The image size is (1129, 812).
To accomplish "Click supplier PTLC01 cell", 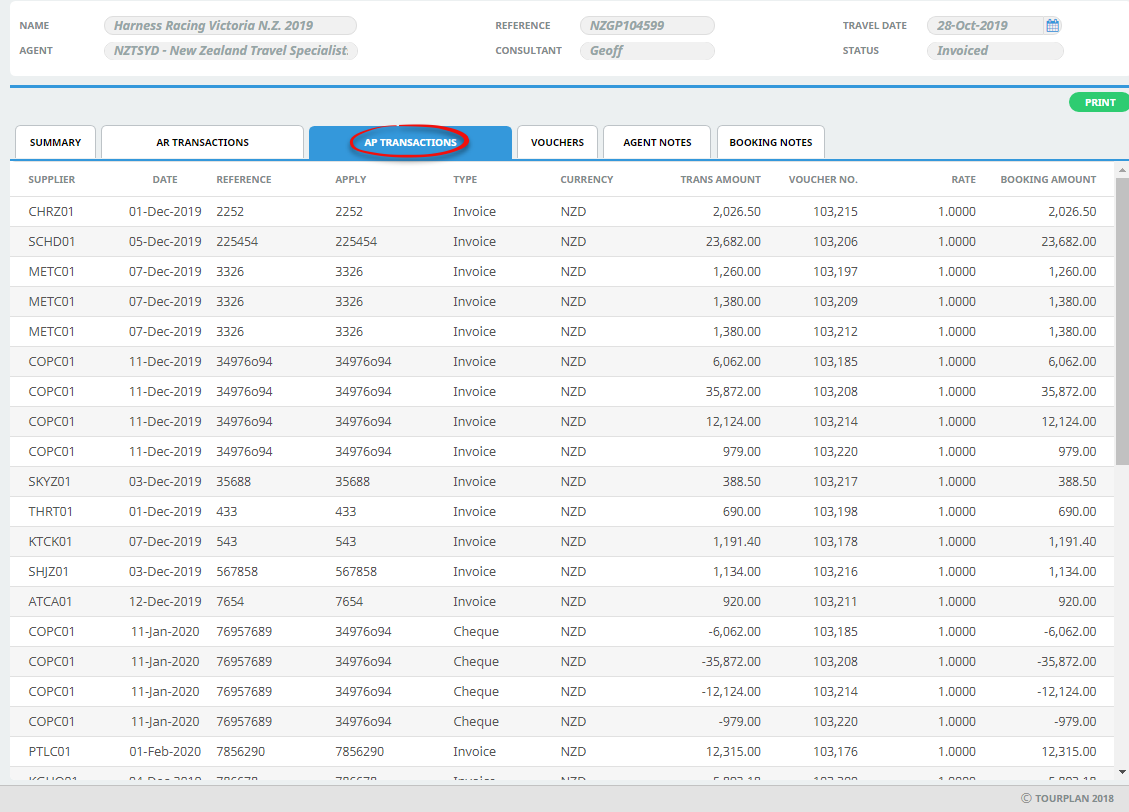I will [50, 752].
